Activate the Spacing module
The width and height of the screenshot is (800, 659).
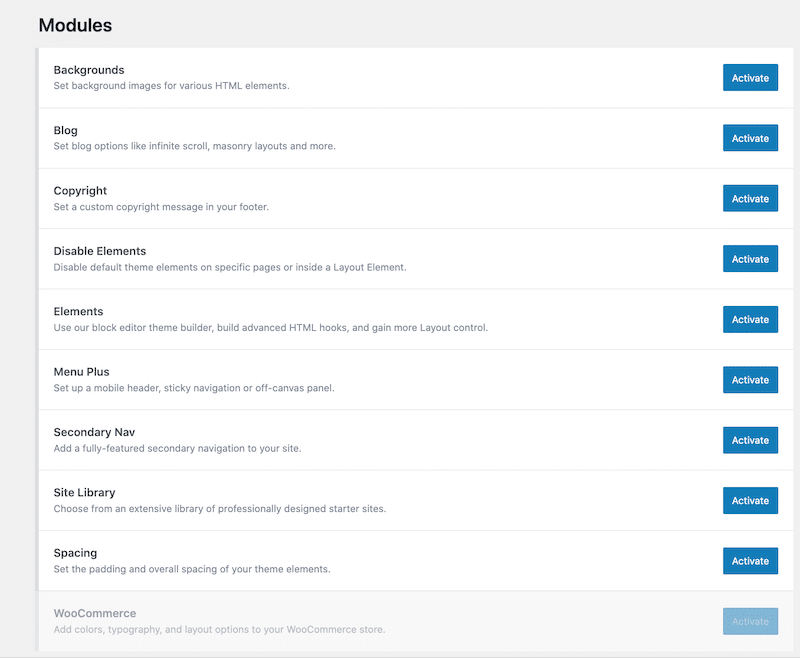pos(750,561)
